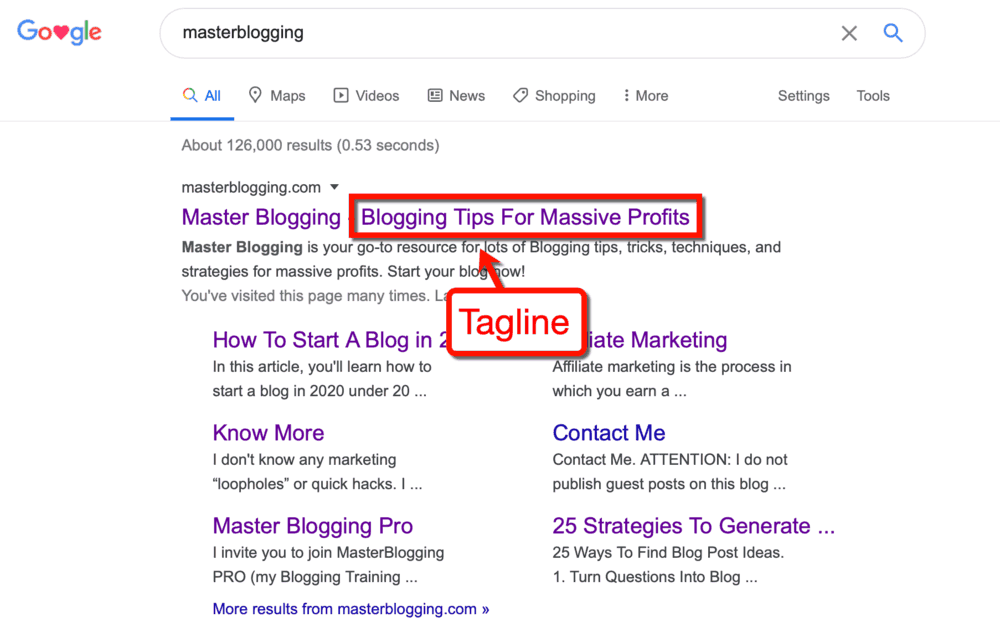
Task: Open the Master Blogging result title
Action: (x=261, y=217)
